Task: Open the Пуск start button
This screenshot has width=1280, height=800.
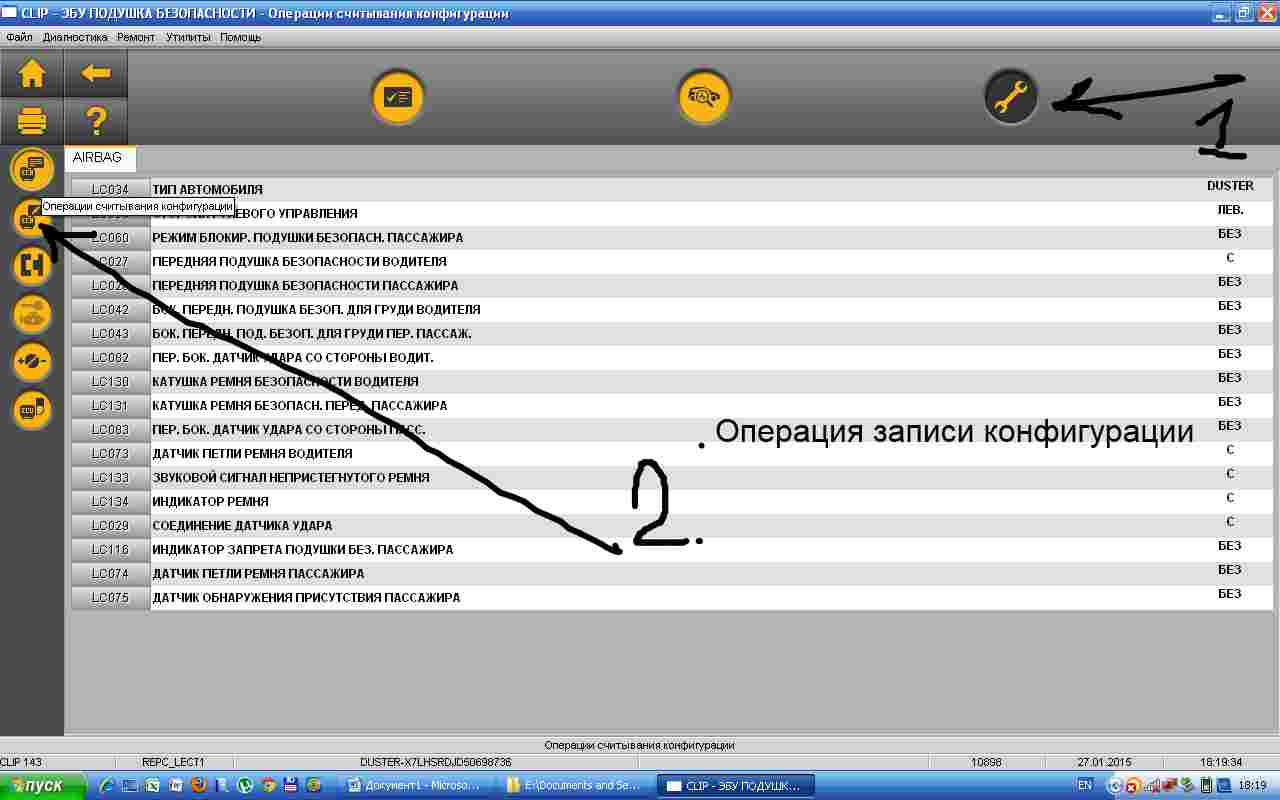Action: coord(44,785)
